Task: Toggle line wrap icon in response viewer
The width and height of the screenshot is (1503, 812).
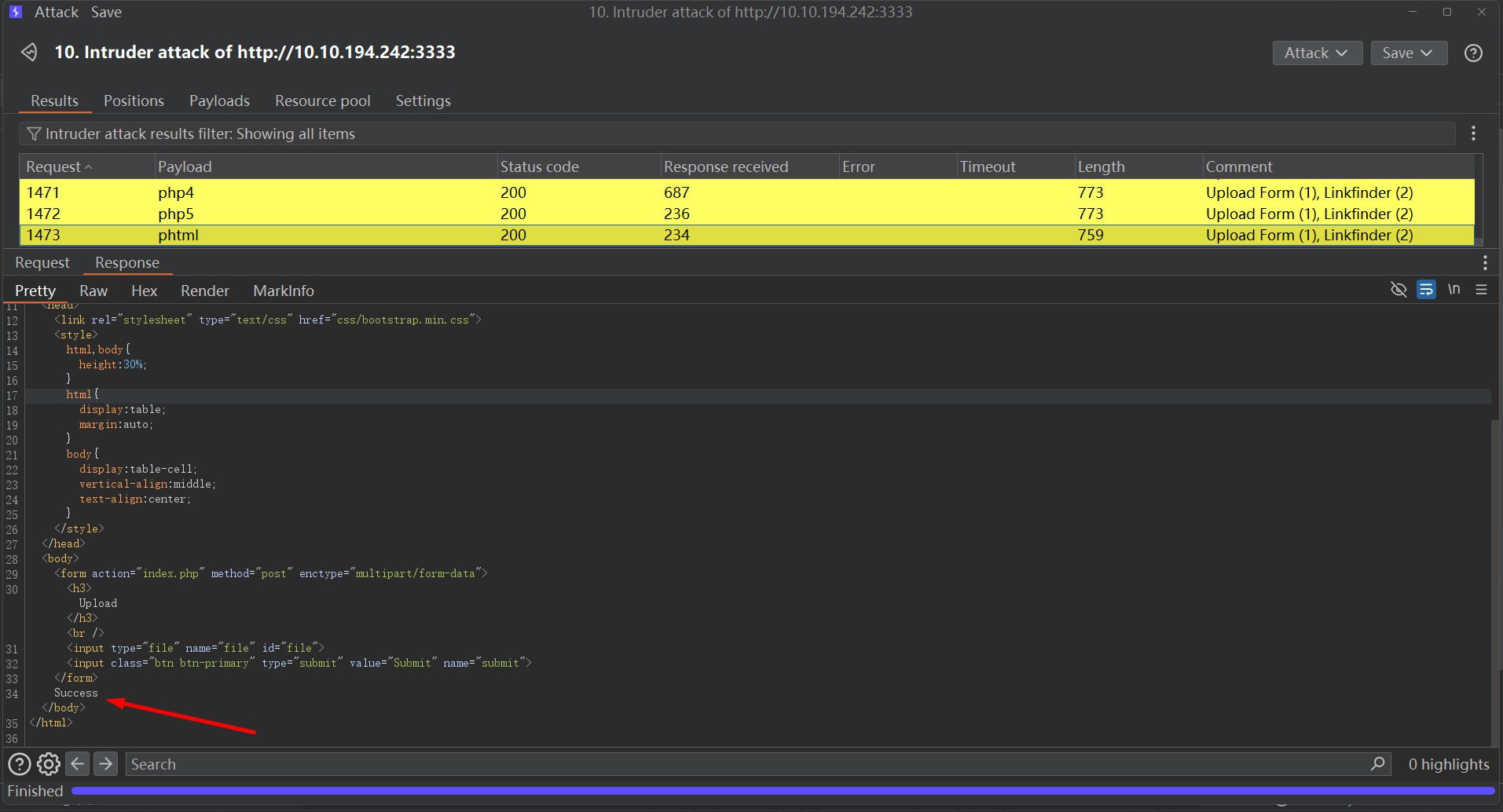Action: (x=1426, y=290)
